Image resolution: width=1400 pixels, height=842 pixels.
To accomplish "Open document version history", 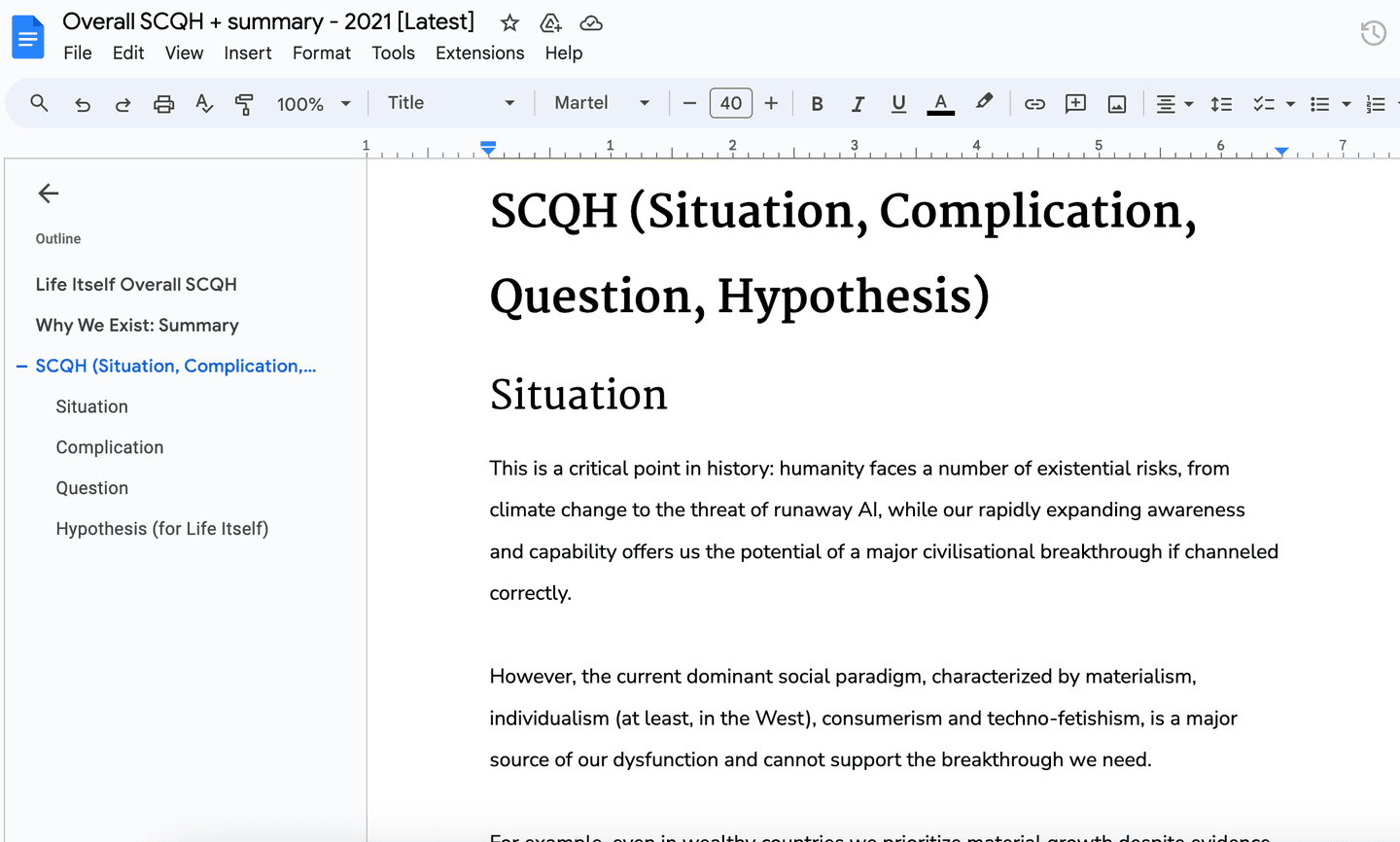I will [1373, 32].
